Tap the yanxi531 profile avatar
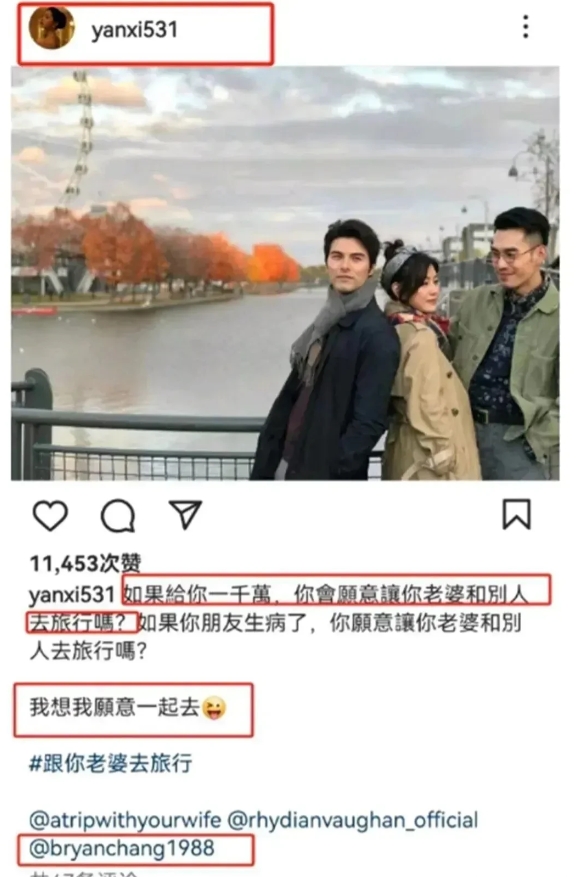 [51, 28]
